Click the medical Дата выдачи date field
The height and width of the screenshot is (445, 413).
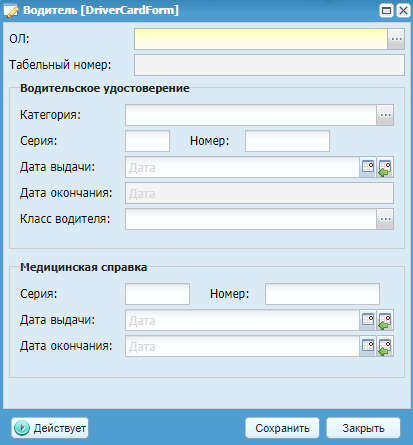coord(242,320)
